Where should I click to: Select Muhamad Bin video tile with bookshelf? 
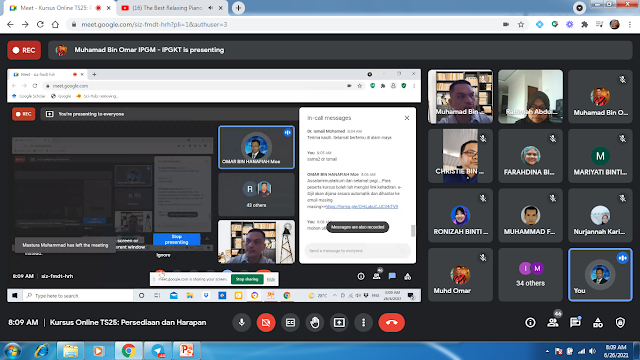(x=460, y=97)
